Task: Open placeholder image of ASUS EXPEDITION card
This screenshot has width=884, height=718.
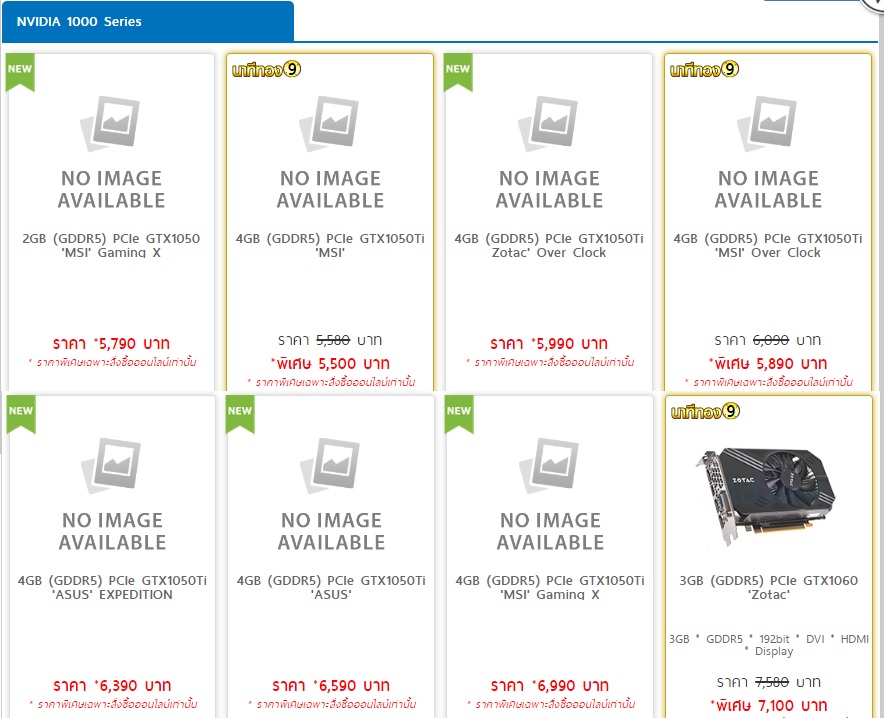Action: (112, 494)
